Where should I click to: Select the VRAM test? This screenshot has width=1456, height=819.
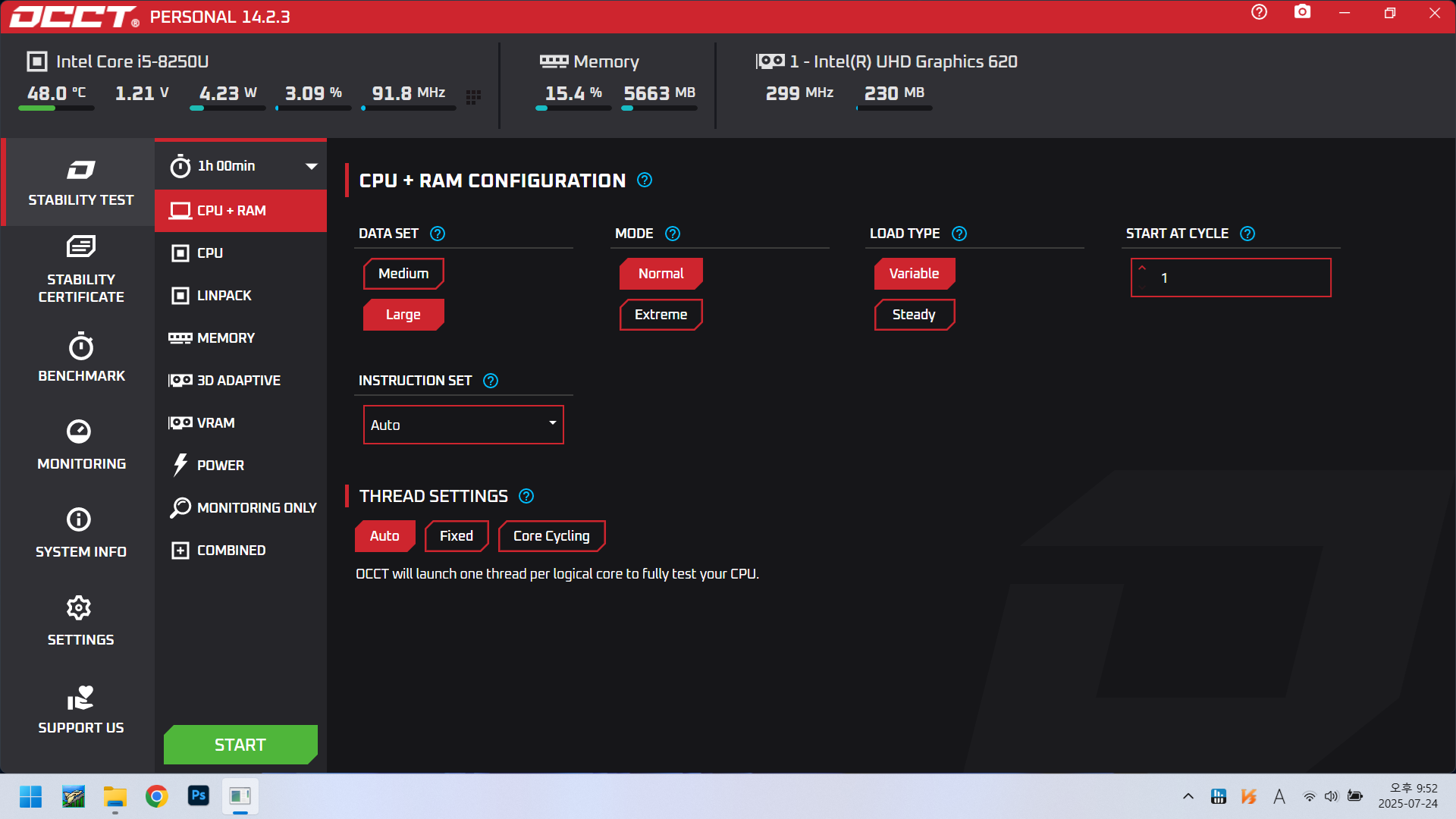click(x=241, y=423)
